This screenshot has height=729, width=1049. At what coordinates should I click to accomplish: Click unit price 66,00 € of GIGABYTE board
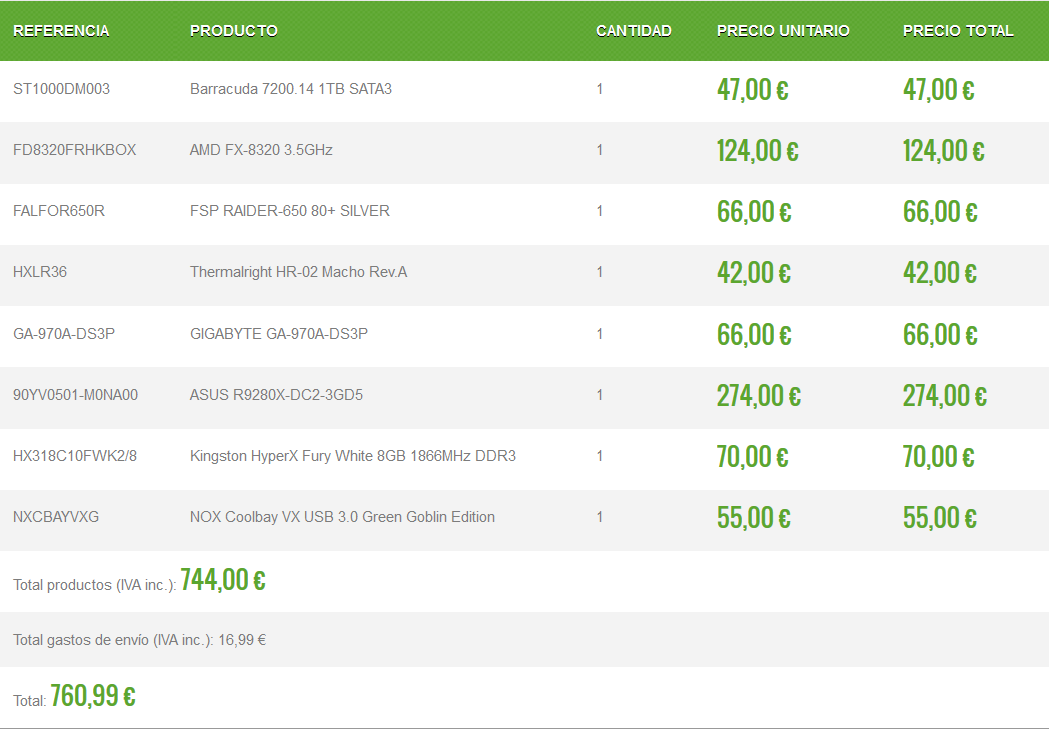click(x=754, y=334)
